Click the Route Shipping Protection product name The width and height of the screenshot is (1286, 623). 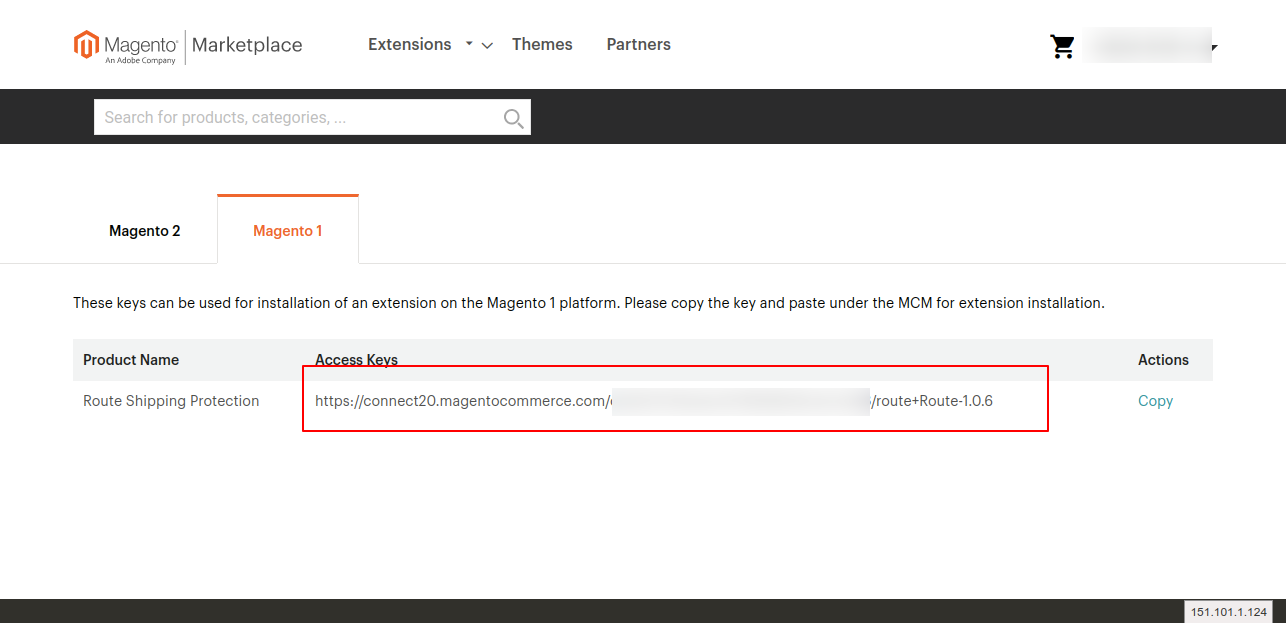[x=171, y=401]
